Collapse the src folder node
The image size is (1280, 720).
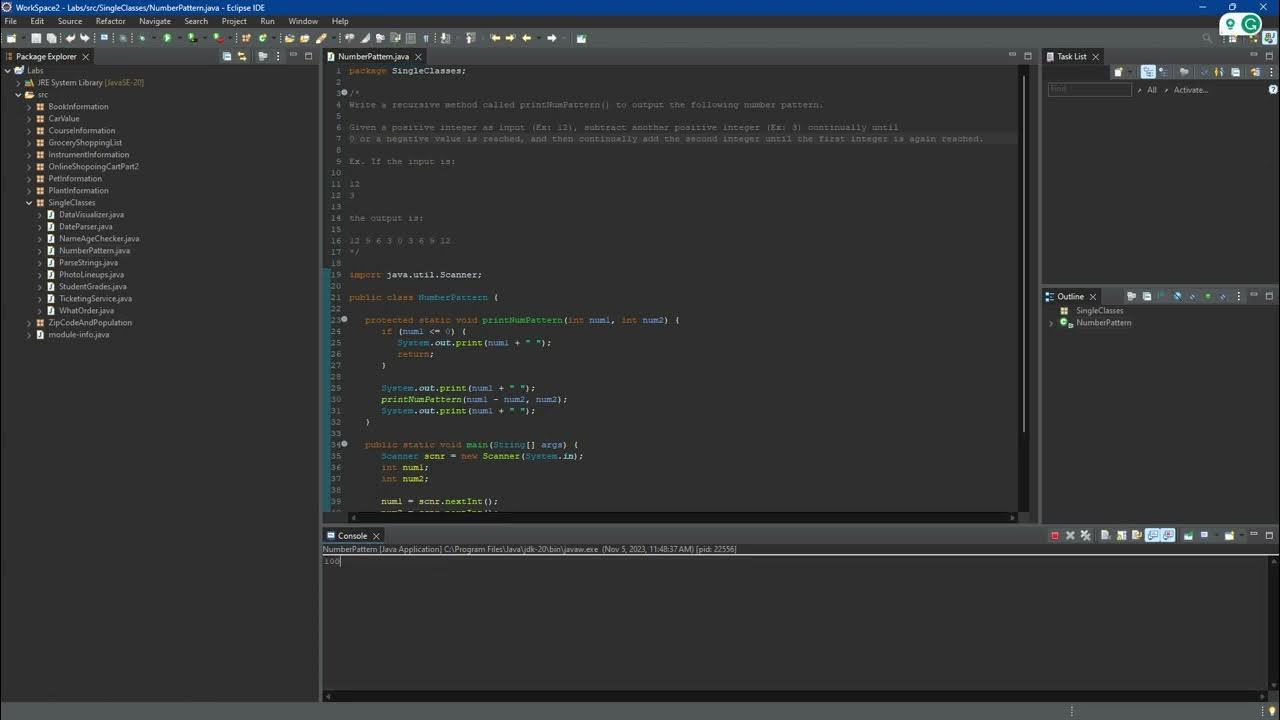[18, 95]
